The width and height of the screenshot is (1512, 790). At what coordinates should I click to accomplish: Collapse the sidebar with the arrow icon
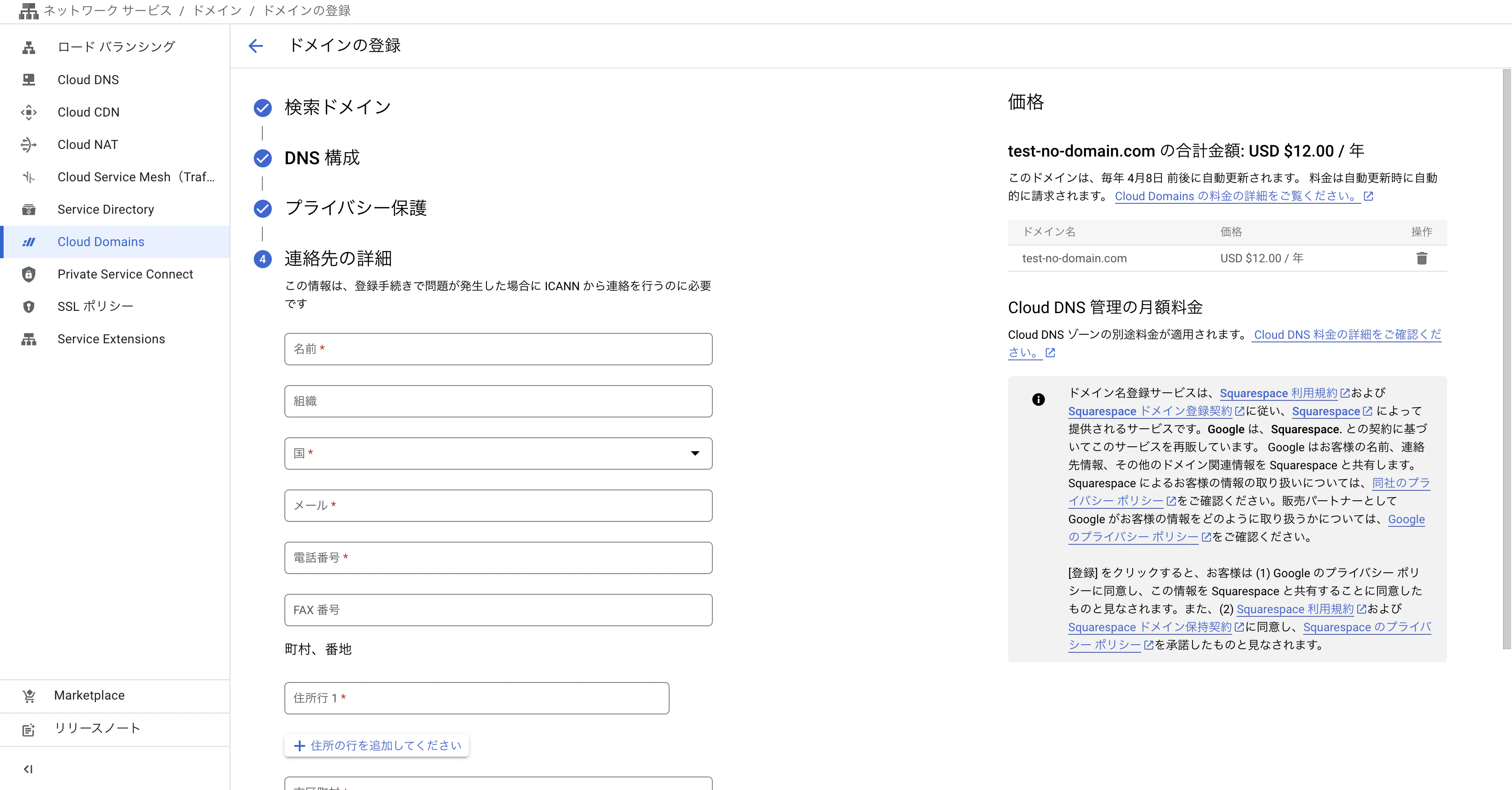pos(28,769)
